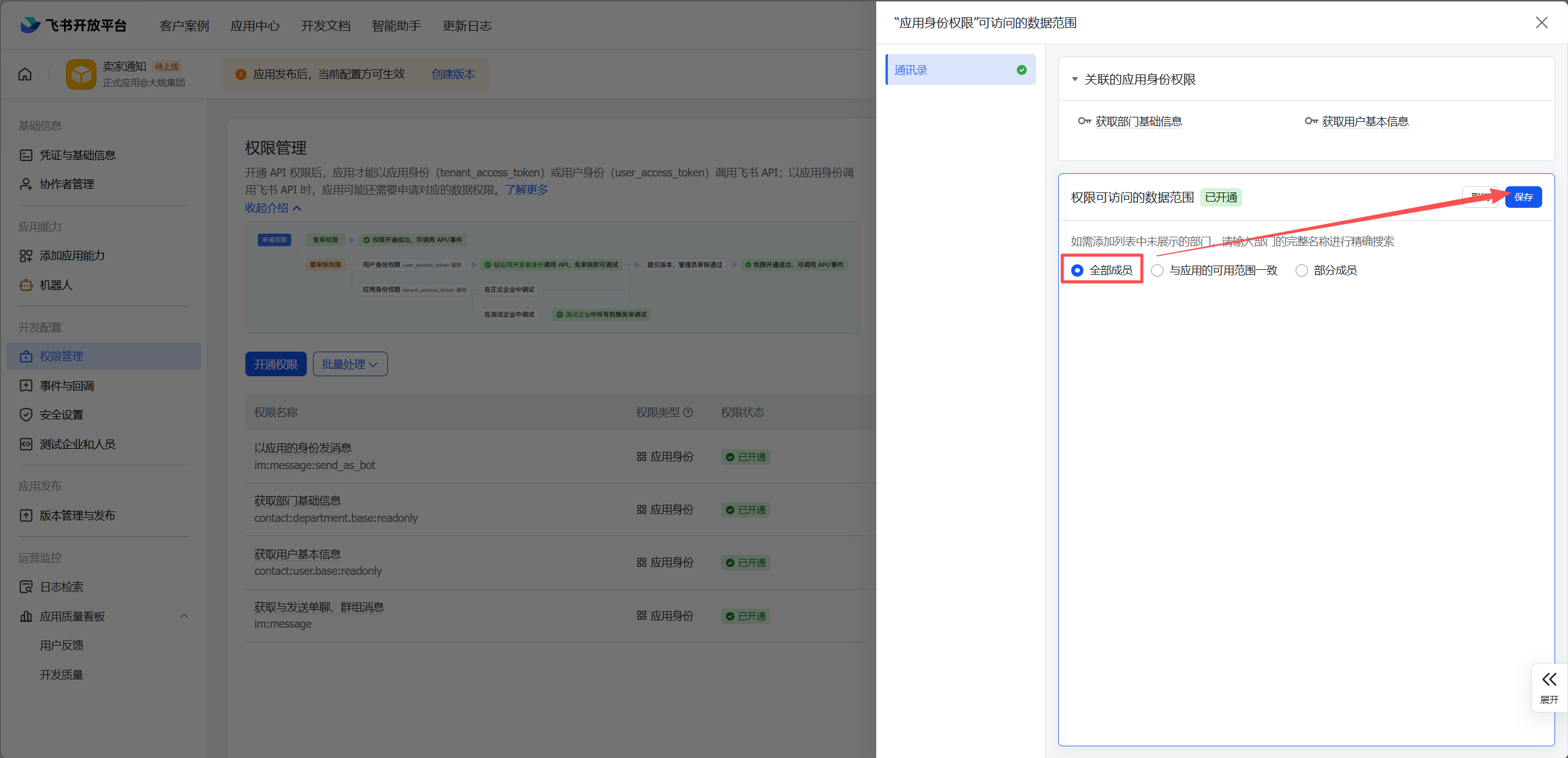
Task: Select the 全部成员 radio button
Action: (x=1077, y=270)
